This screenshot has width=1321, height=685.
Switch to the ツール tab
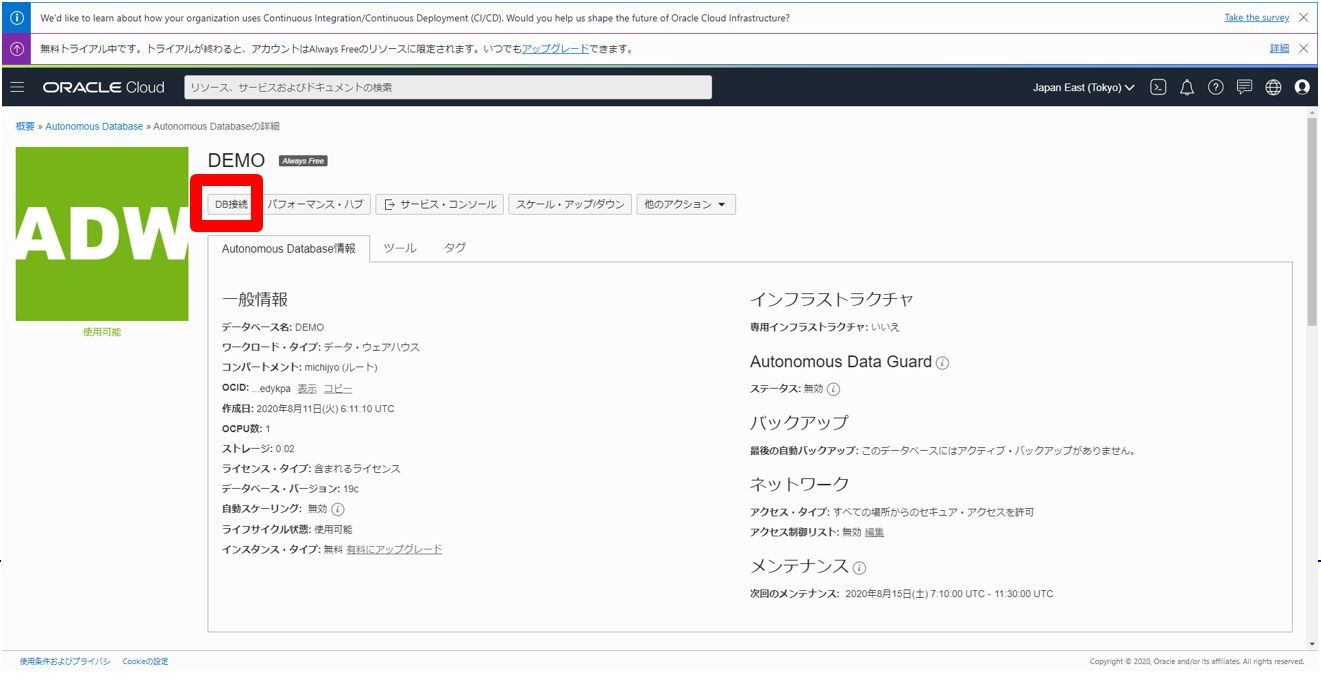click(400, 248)
